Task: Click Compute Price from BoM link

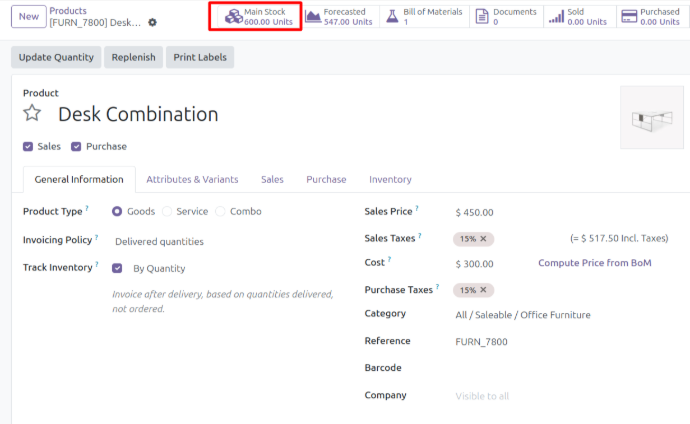Action: (596, 263)
